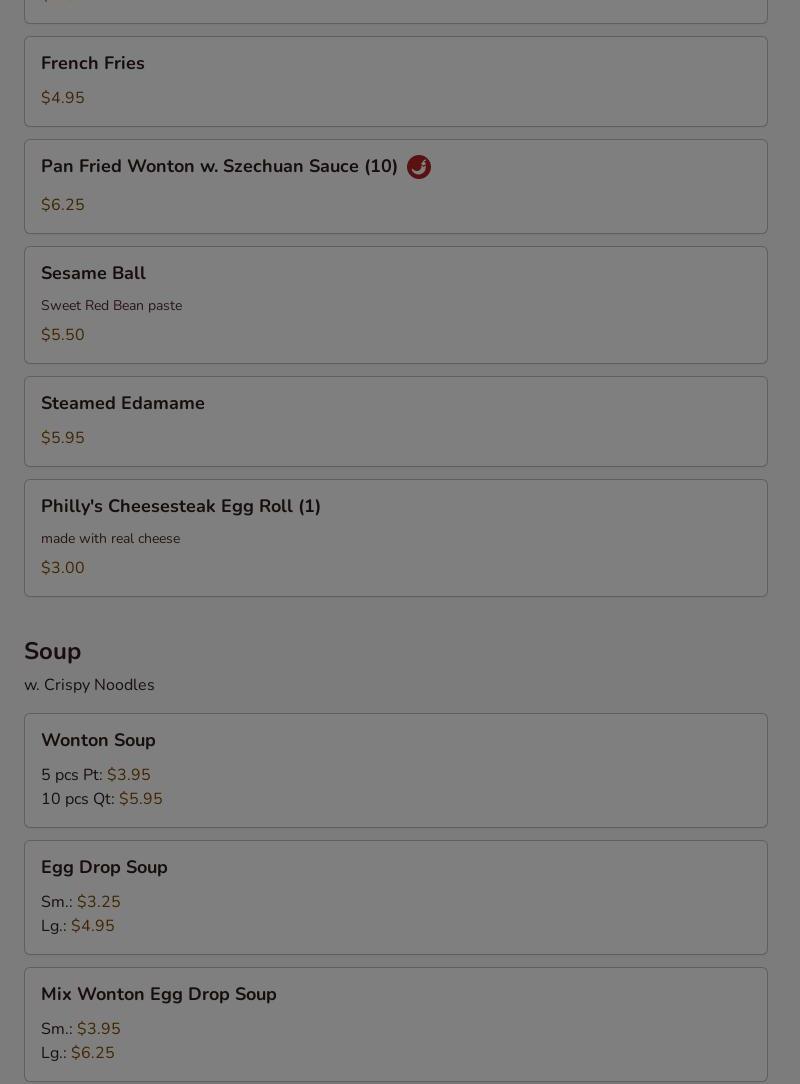Select the Egg Drop Soup card
The width and height of the screenshot is (800, 1084).
[x=396, y=897]
